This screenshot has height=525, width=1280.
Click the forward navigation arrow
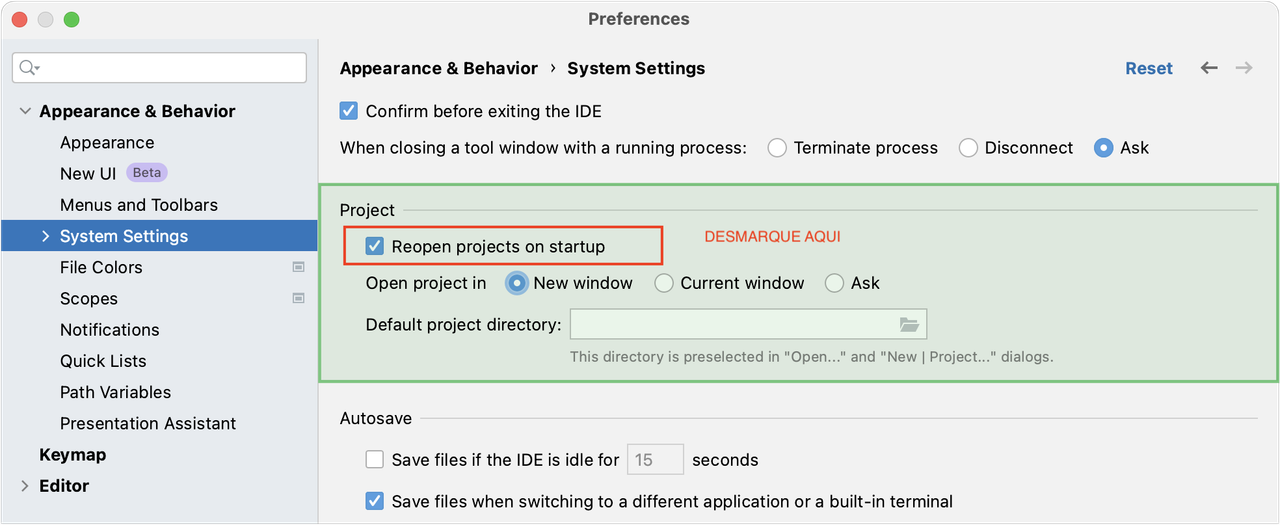[1244, 68]
